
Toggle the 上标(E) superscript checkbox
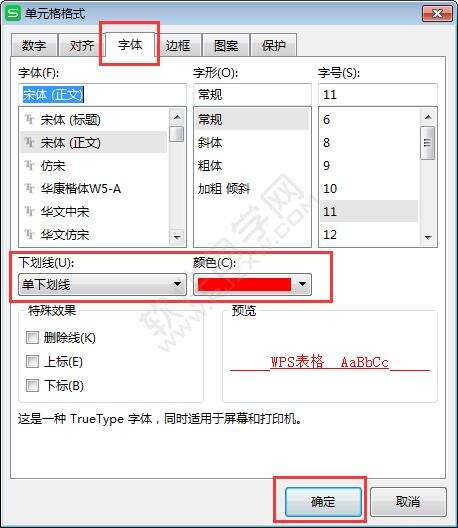coord(32,361)
